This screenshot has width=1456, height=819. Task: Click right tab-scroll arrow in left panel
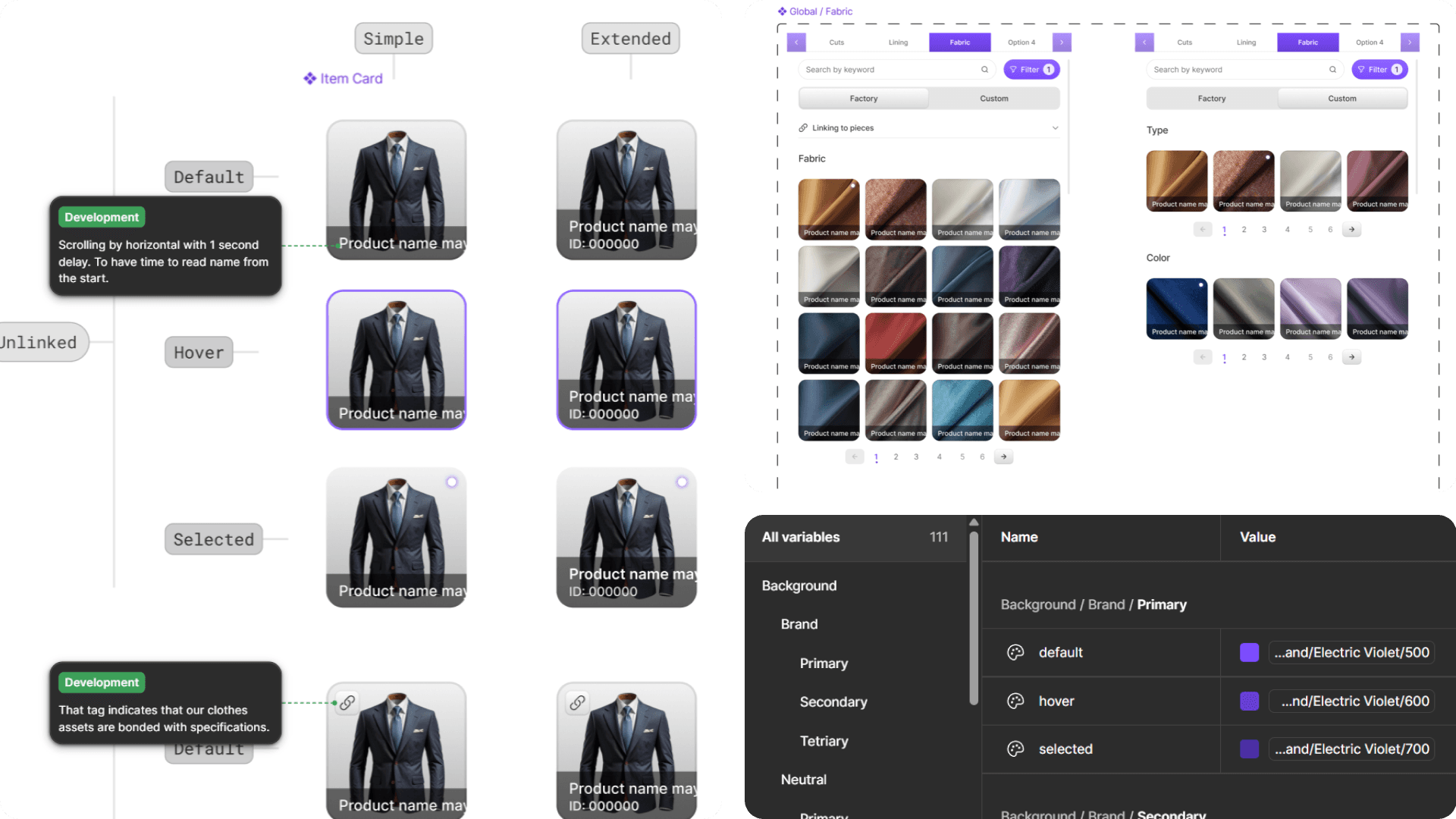[1062, 42]
